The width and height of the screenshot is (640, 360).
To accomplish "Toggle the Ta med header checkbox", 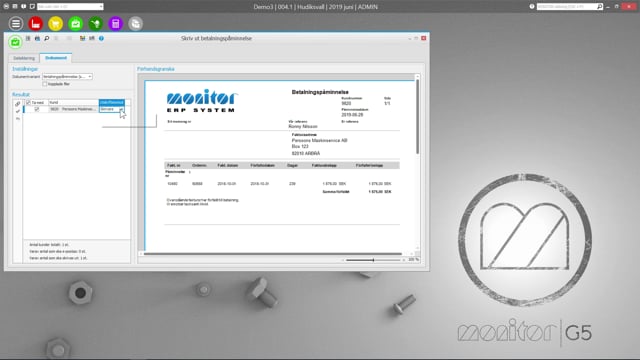I will coord(28,102).
